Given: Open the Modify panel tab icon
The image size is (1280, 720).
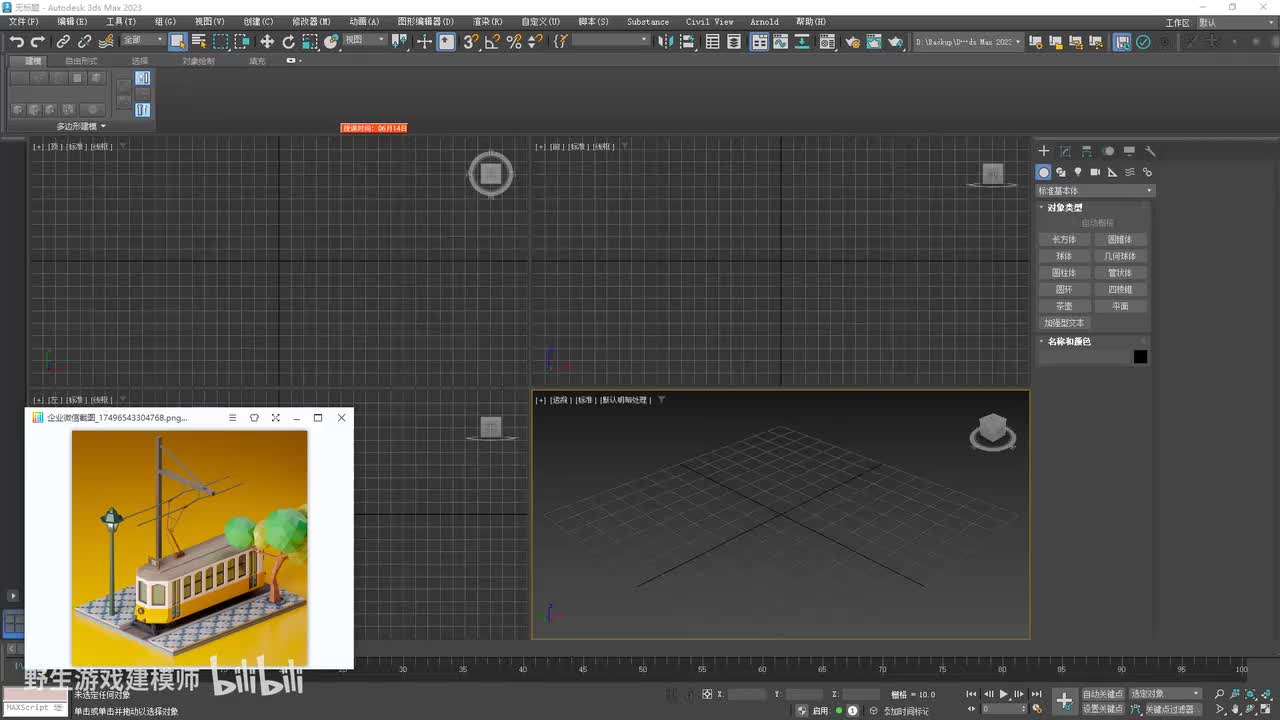Looking at the screenshot, I should tap(1065, 151).
